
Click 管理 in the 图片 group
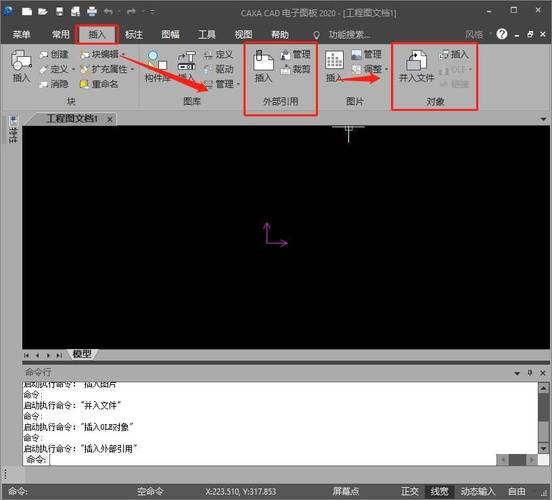click(367, 55)
